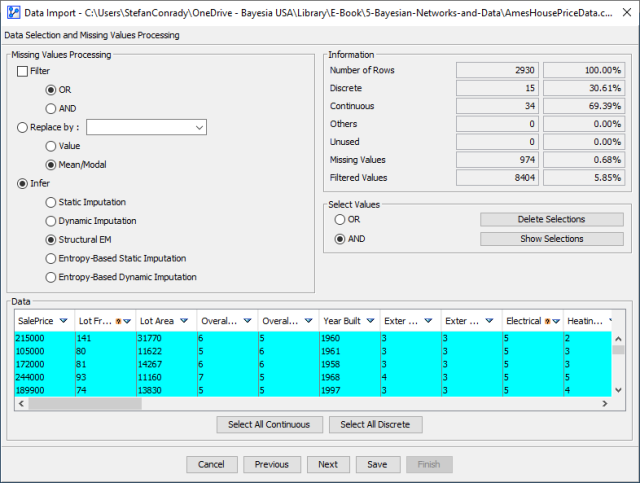Click the Show Selections button

point(552,239)
